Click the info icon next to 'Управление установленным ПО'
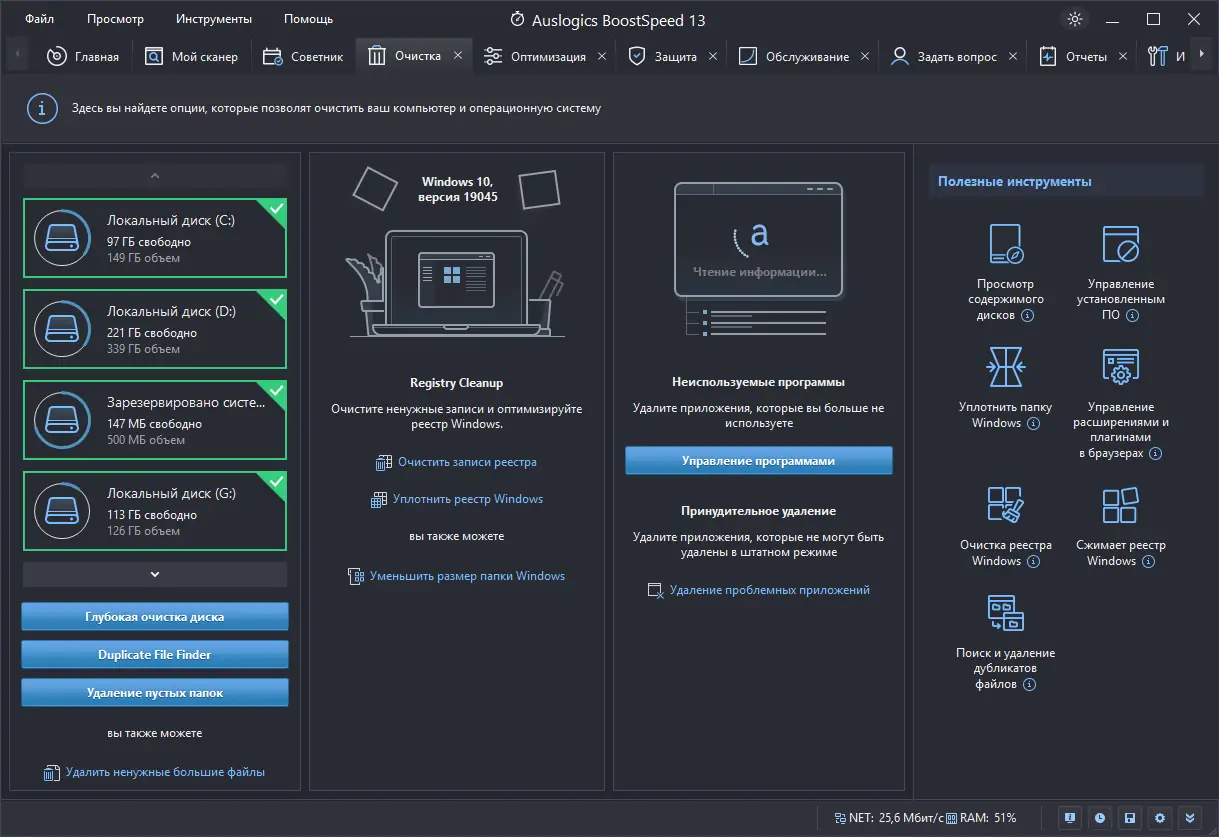The height and width of the screenshot is (837, 1219). (1132, 315)
